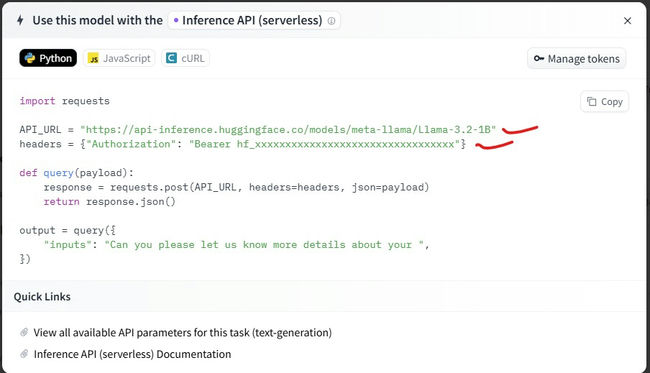Click the inputs string 'Can you please let us know'

pyautogui.click(x=264, y=245)
